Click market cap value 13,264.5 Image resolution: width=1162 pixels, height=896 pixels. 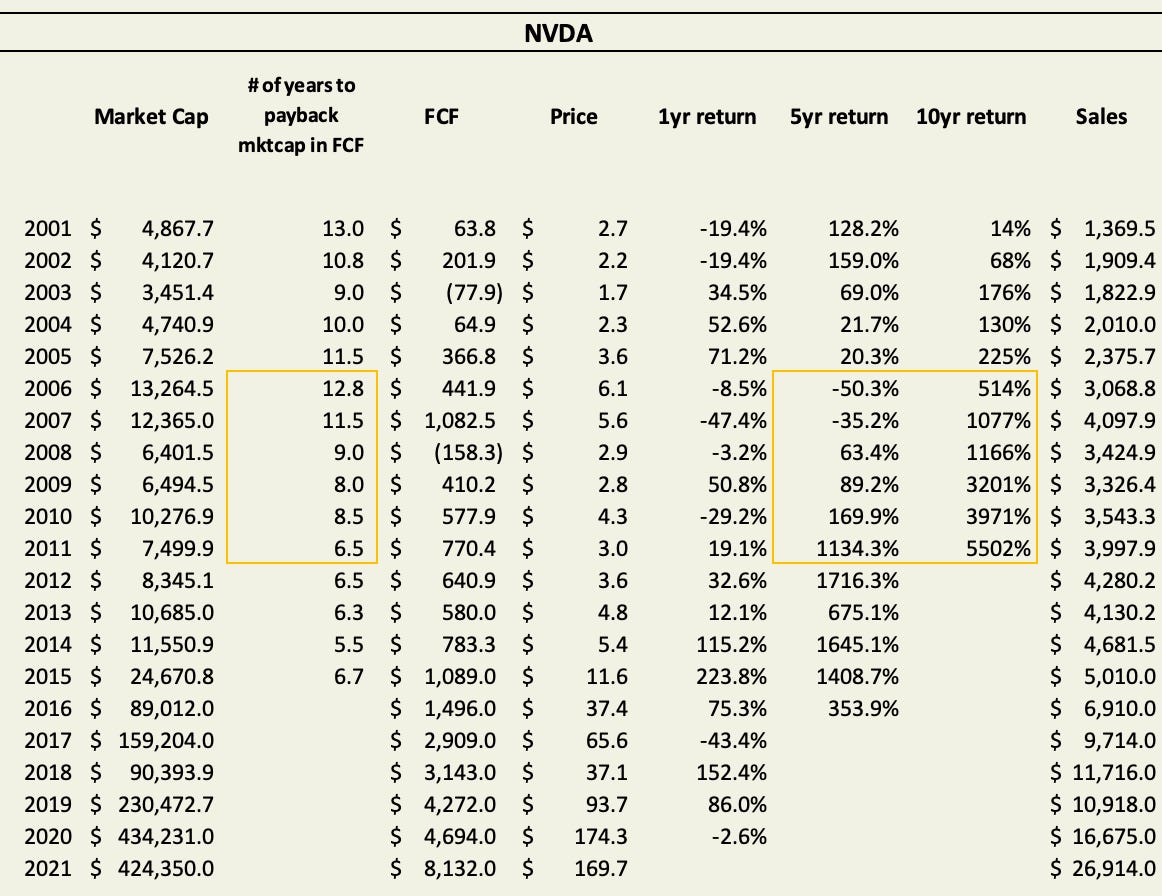pyautogui.click(x=172, y=388)
